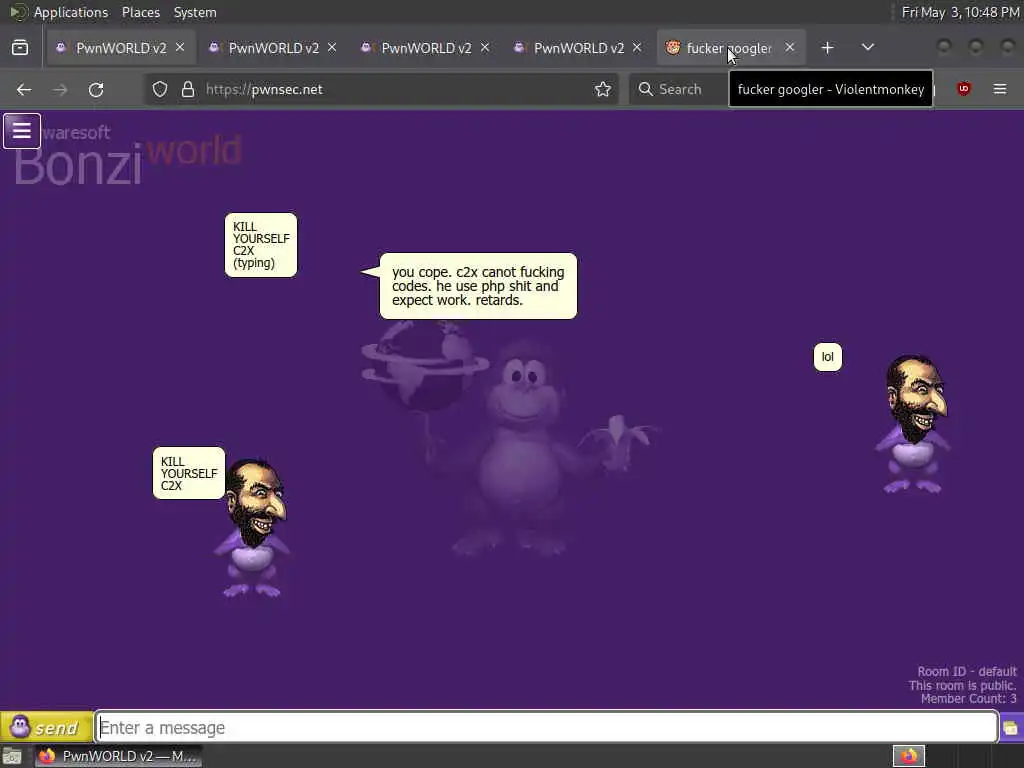This screenshot has width=1024, height=768.
Task: Go back with the back arrow
Action: pyautogui.click(x=24, y=89)
